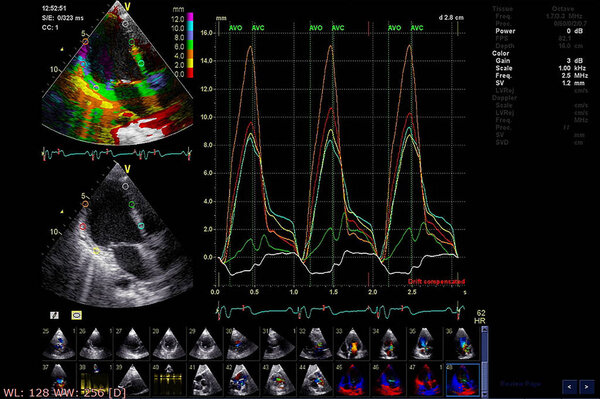Open thumbnail 32
Image resolution: width=600 pixels, height=399 pixels.
point(315,343)
